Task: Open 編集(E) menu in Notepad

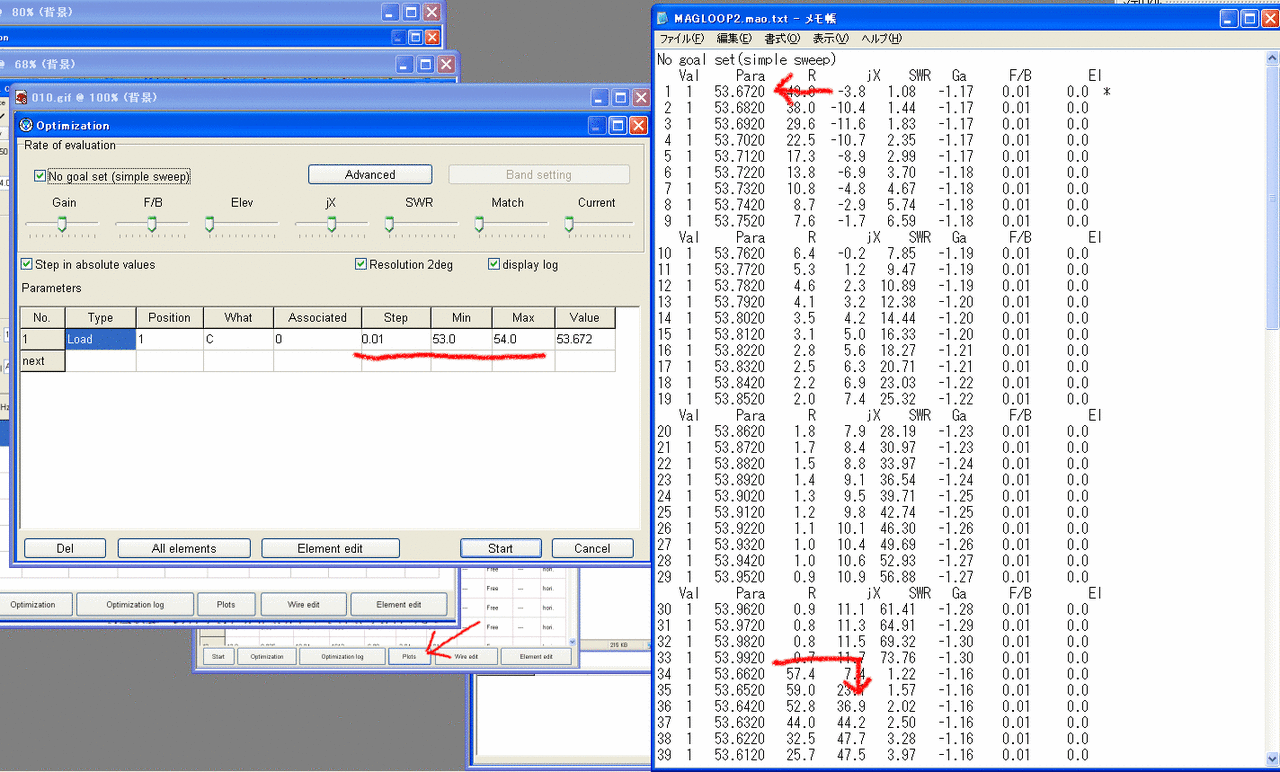Action: (734, 39)
